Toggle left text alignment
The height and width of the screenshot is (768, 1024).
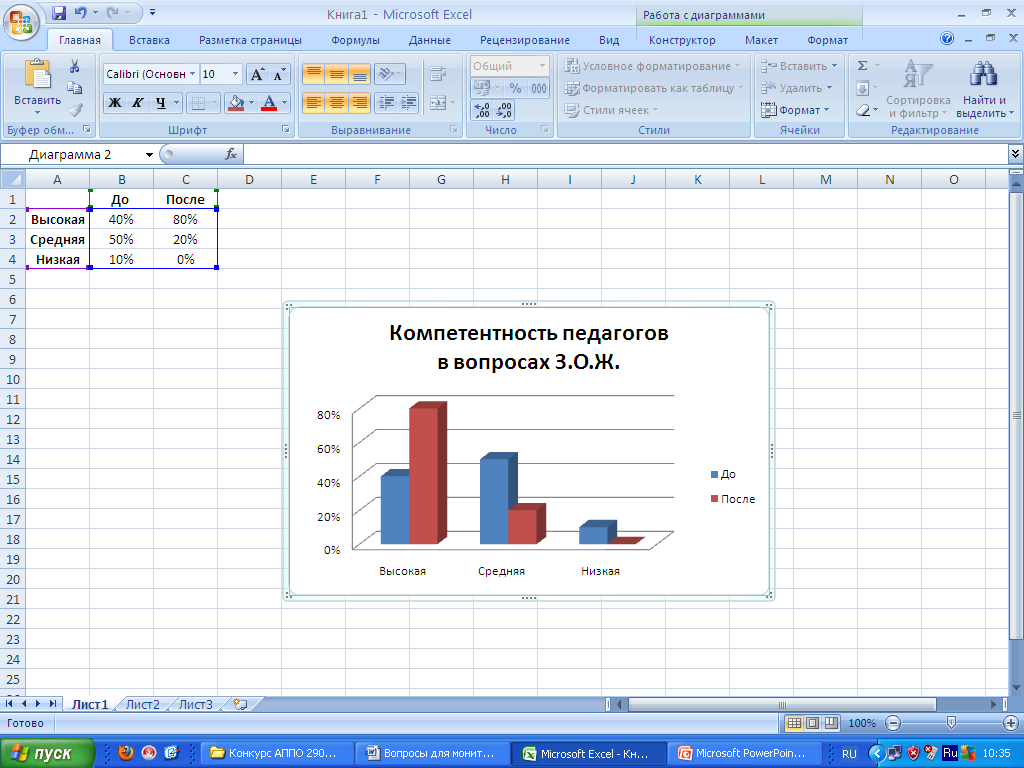click(x=314, y=103)
